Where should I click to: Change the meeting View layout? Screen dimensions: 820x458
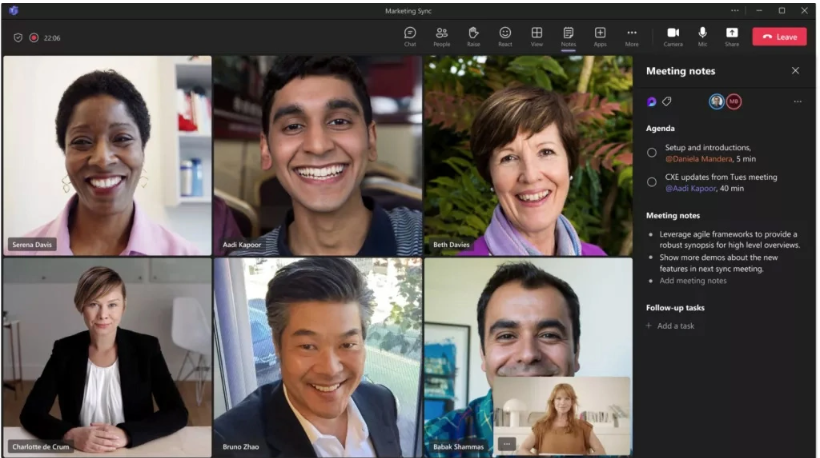pyautogui.click(x=537, y=37)
